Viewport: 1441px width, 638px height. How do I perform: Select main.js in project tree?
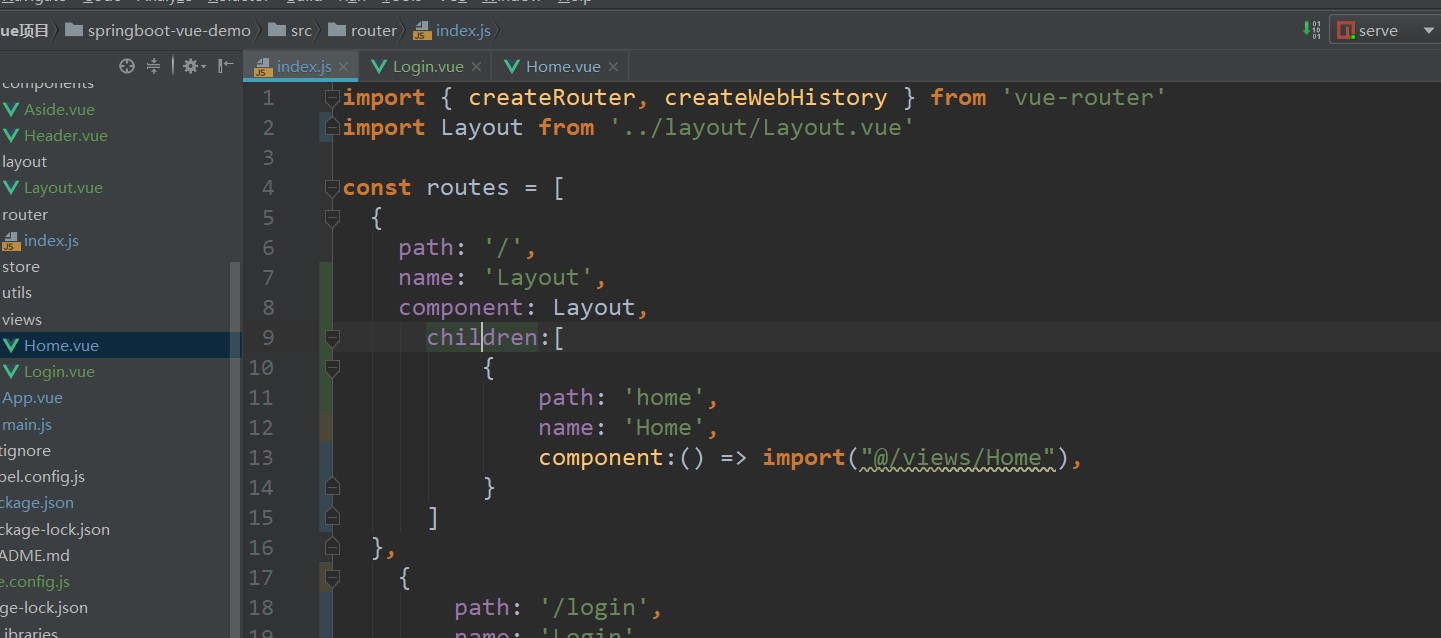(27, 424)
